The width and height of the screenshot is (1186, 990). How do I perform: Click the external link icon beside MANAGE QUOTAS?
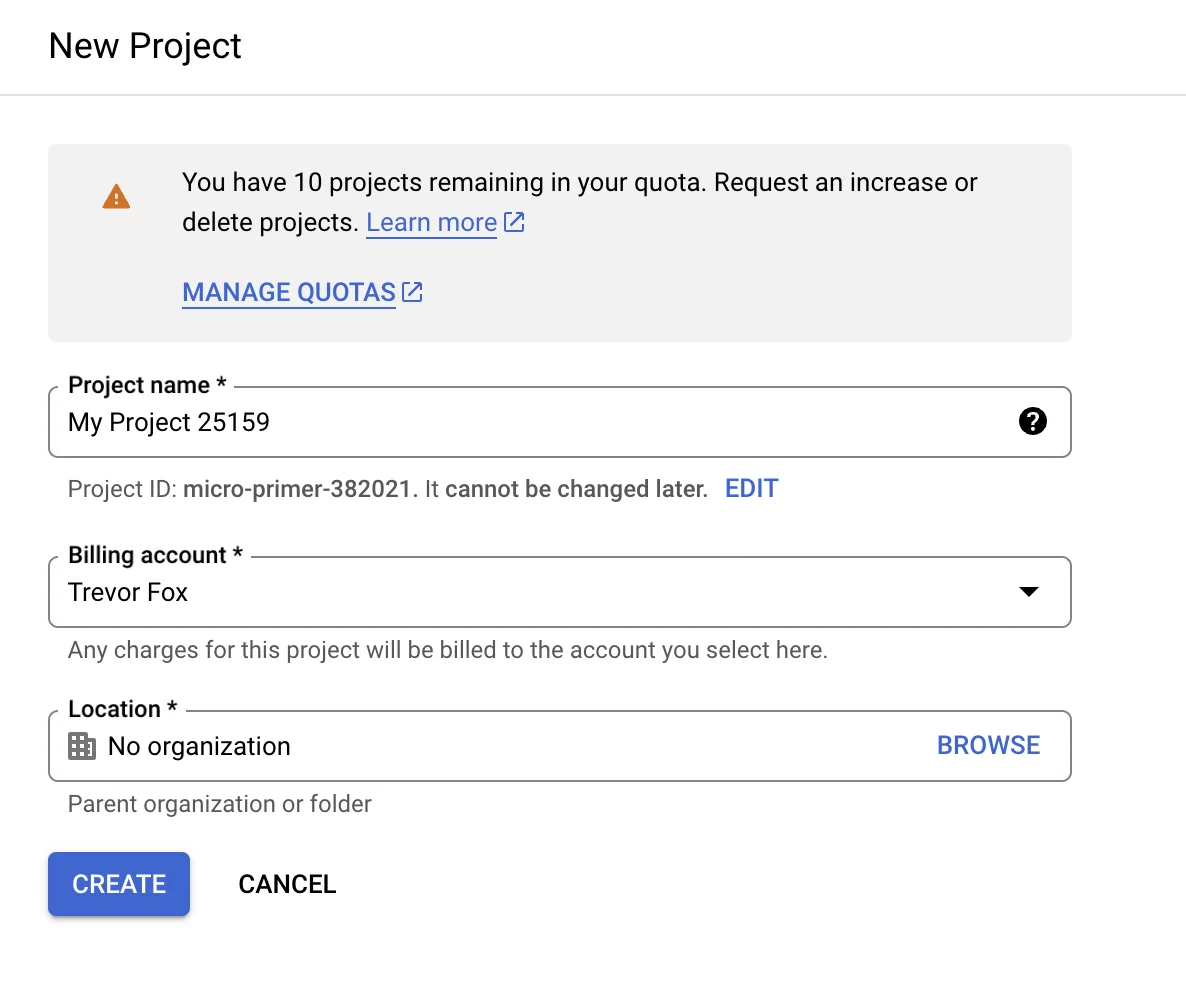(x=411, y=291)
